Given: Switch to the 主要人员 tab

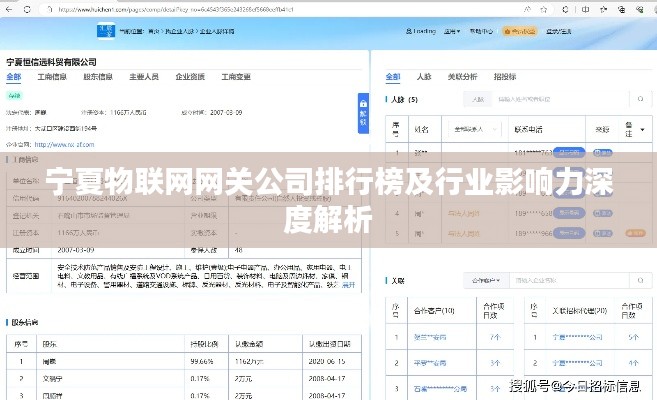Looking at the screenshot, I should click(x=144, y=77).
